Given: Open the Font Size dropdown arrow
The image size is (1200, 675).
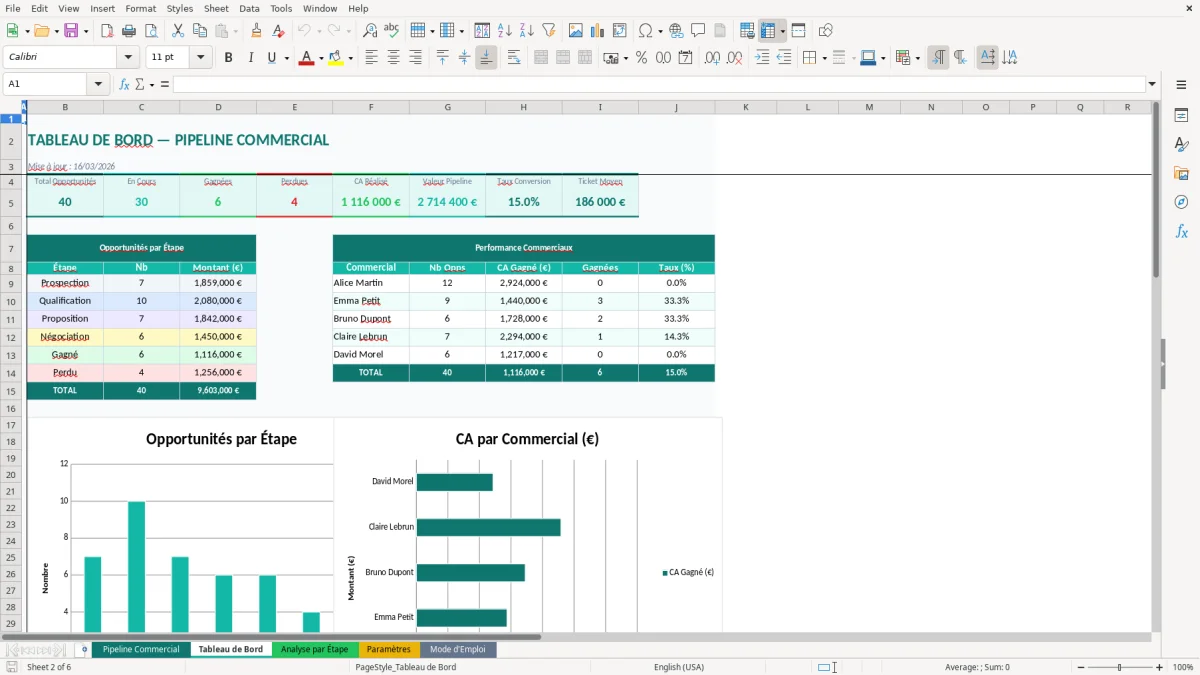Looking at the screenshot, I should coord(201,58).
